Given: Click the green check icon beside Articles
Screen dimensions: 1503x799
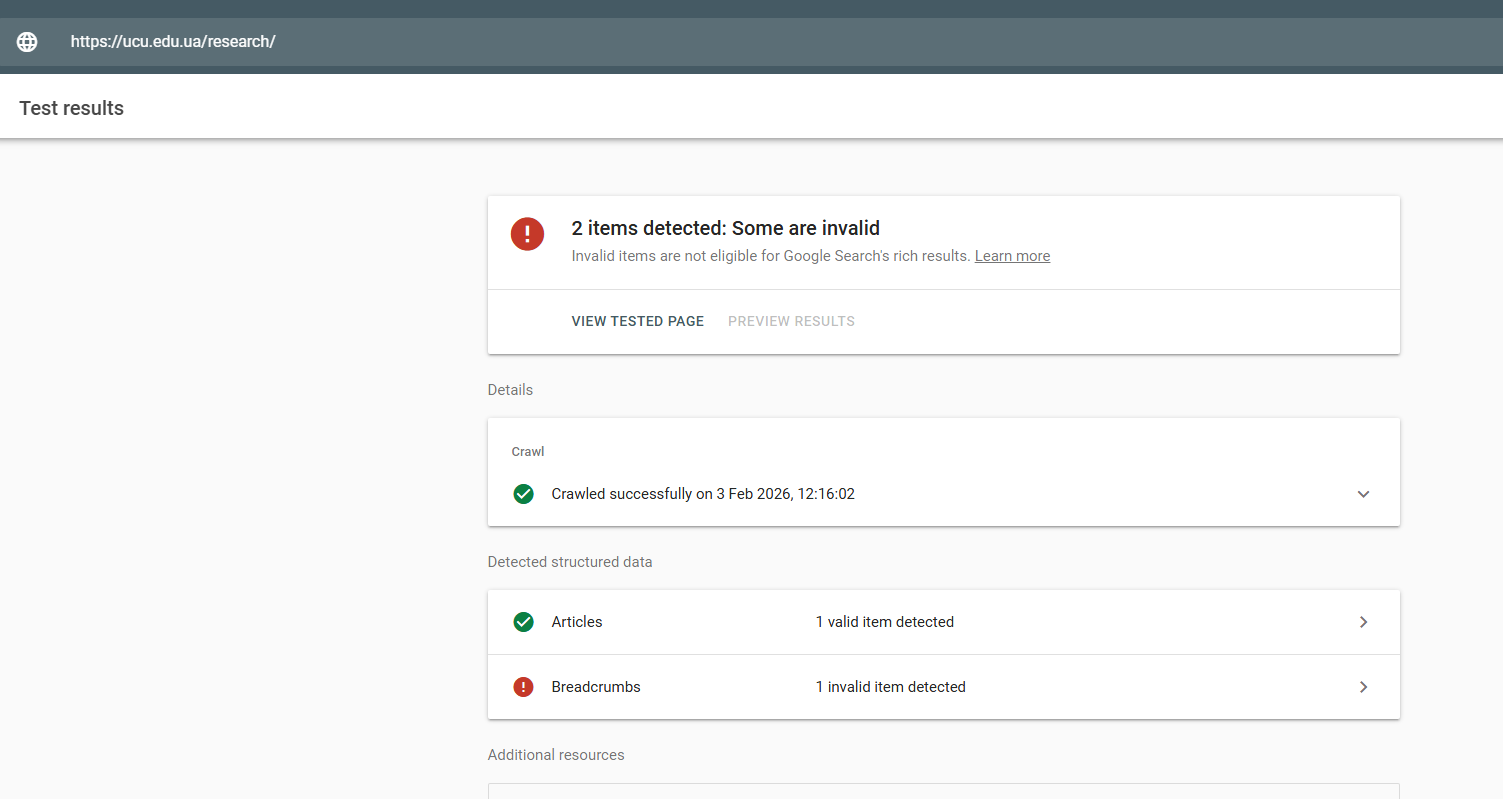Looking at the screenshot, I should pyautogui.click(x=523, y=622).
